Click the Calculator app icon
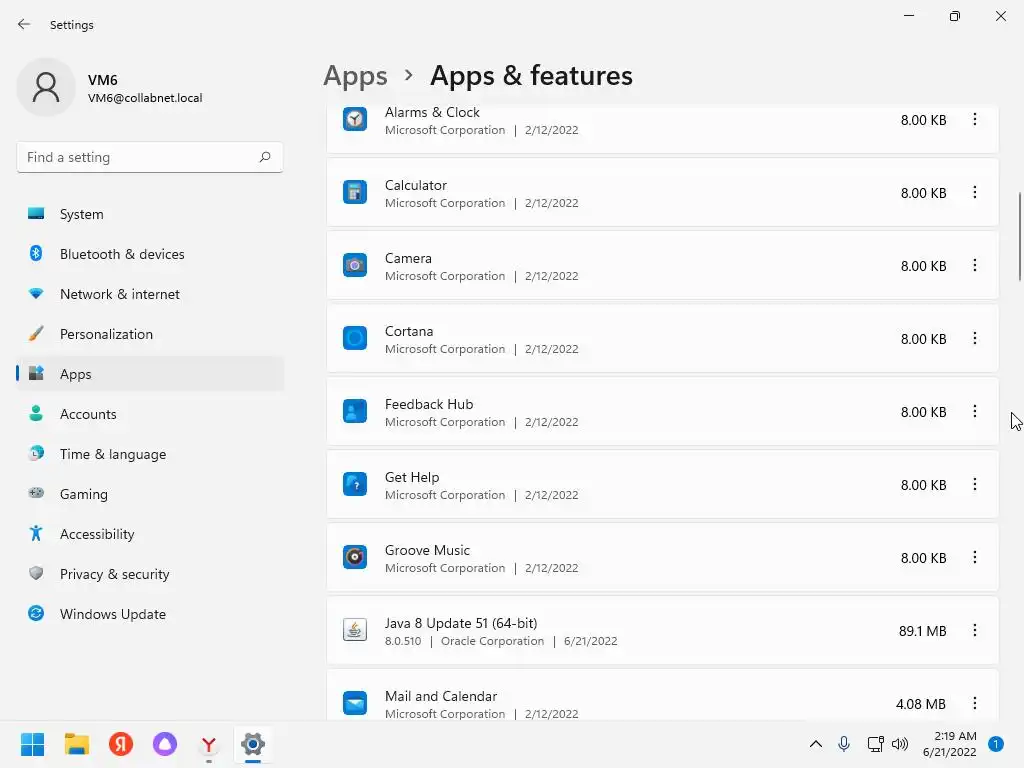Viewport: 1024px width, 768px height. tap(355, 193)
